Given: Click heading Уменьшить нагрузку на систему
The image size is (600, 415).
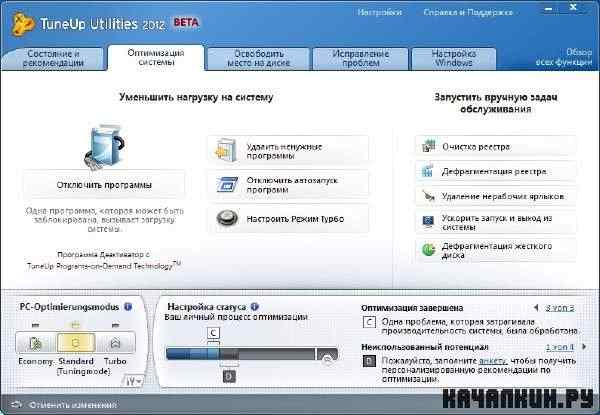Looking at the screenshot, I should [x=196, y=97].
